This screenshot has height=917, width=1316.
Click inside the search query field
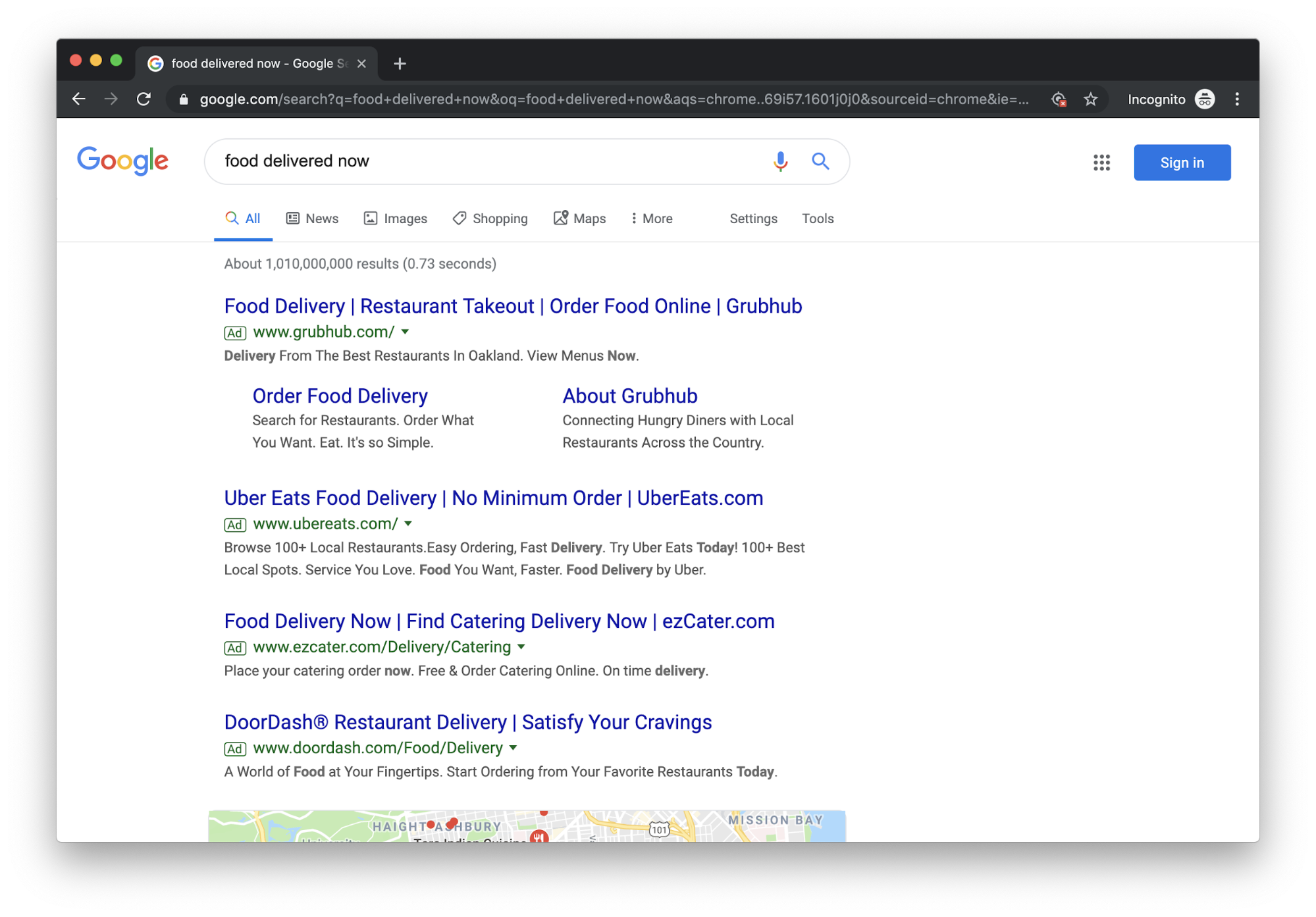coord(487,161)
